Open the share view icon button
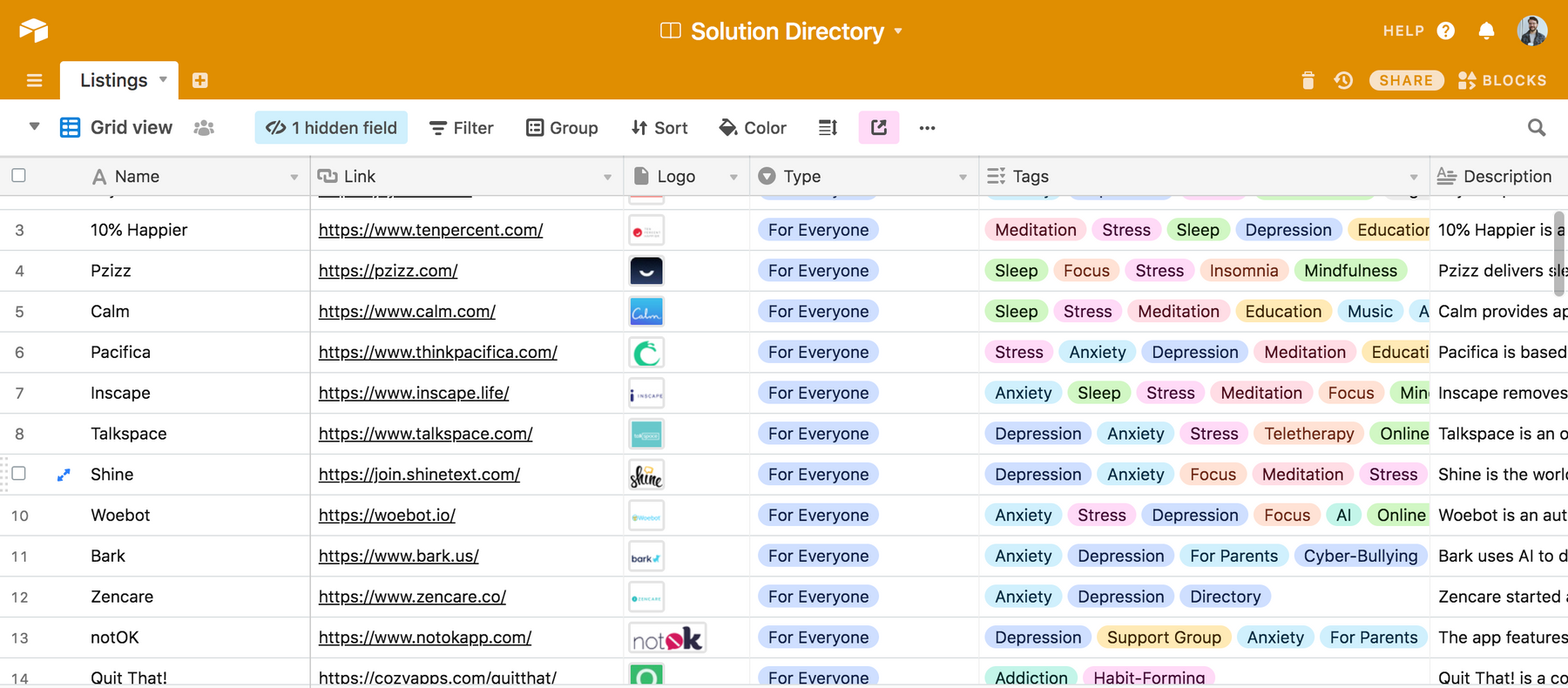1568x688 pixels. 878,128
